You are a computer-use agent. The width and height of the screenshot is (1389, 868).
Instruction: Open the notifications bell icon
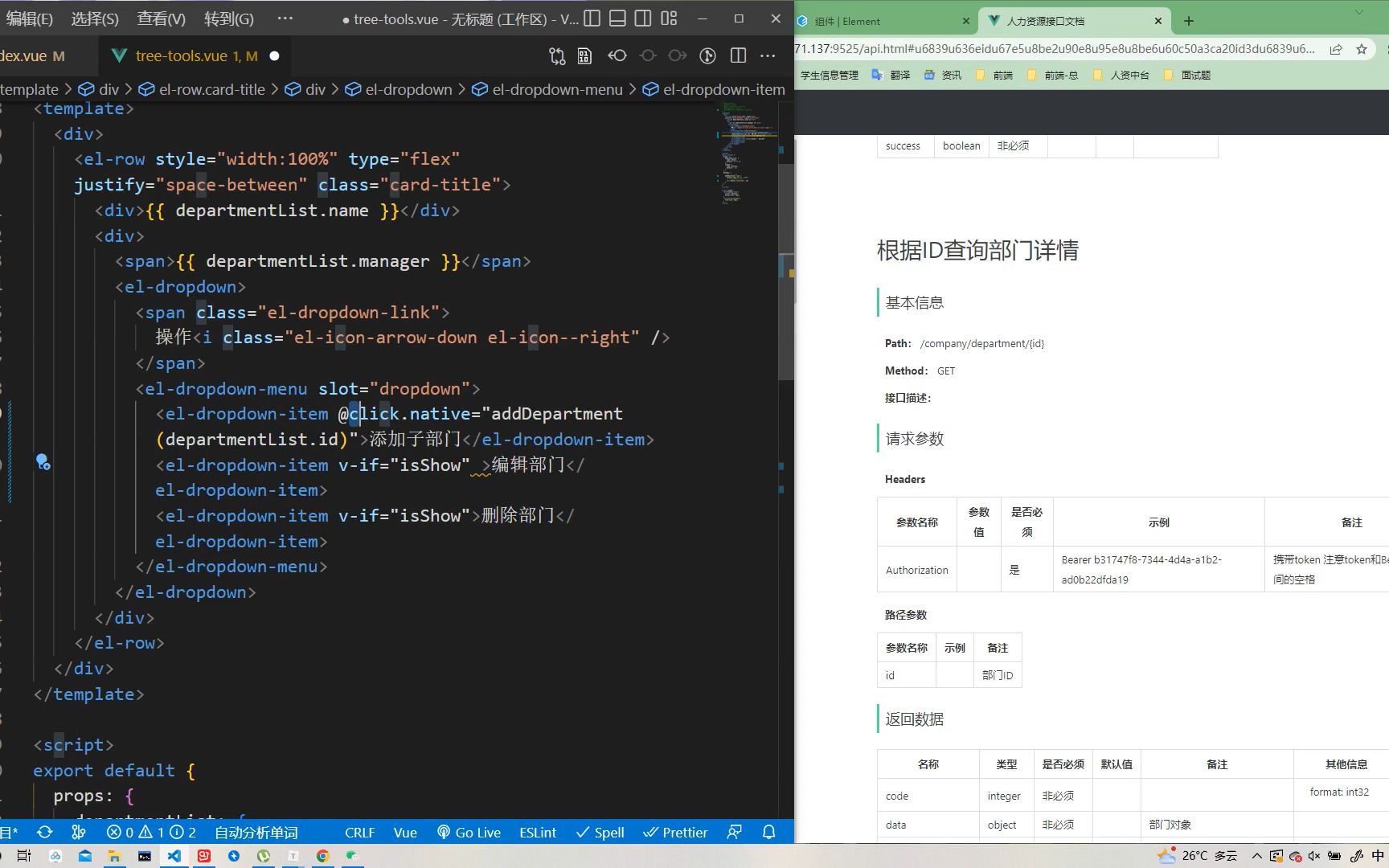(x=768, y=832)
